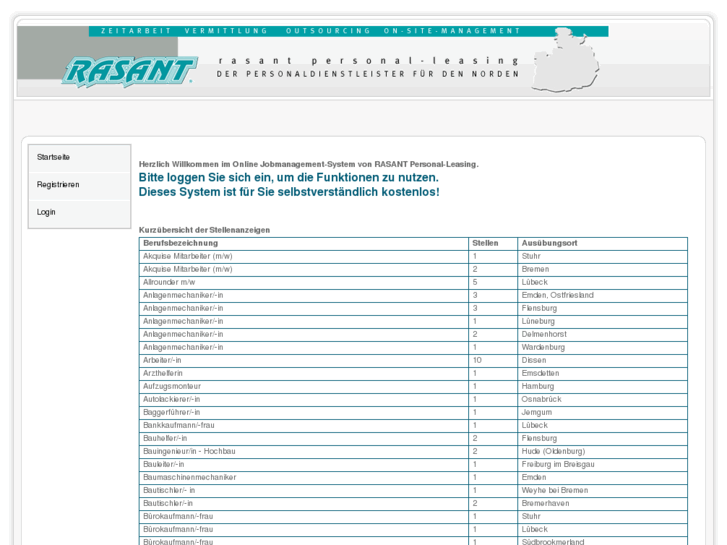This screenshot has width=727, height=545.
Task: Select the Arzthelferin job entry
Action: 413,373
